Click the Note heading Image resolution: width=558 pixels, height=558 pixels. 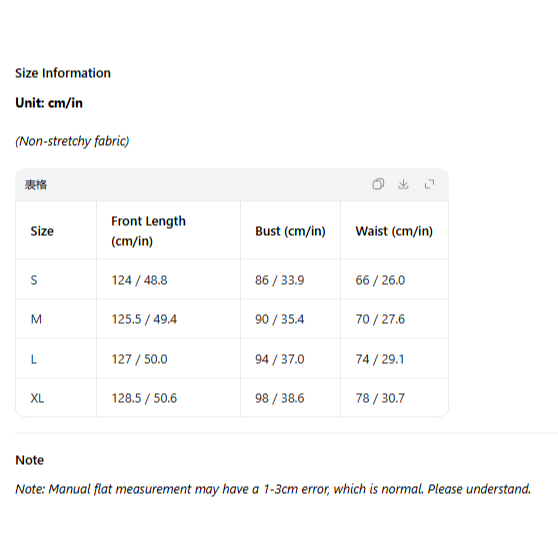[x=30, y=460]
